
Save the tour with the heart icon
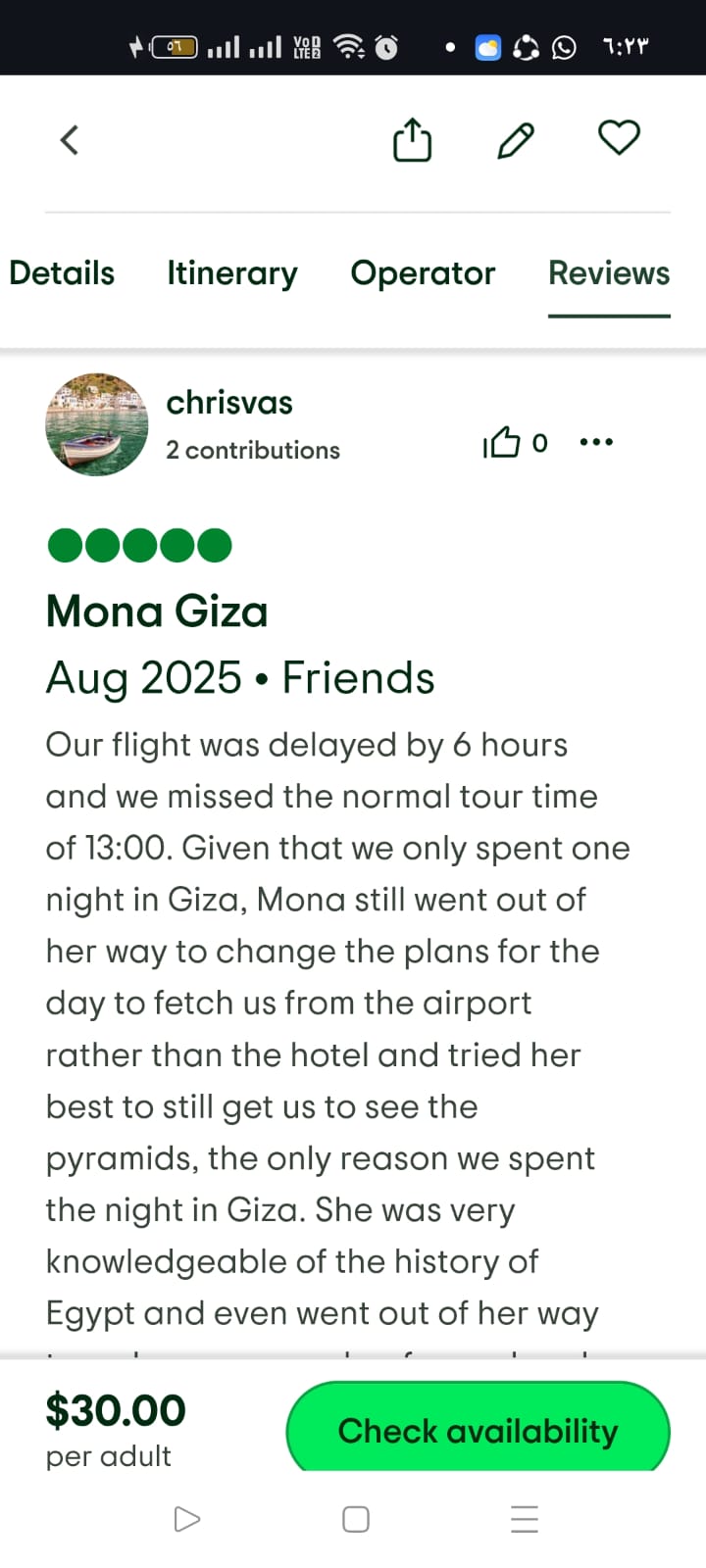(x=619, y=137)
